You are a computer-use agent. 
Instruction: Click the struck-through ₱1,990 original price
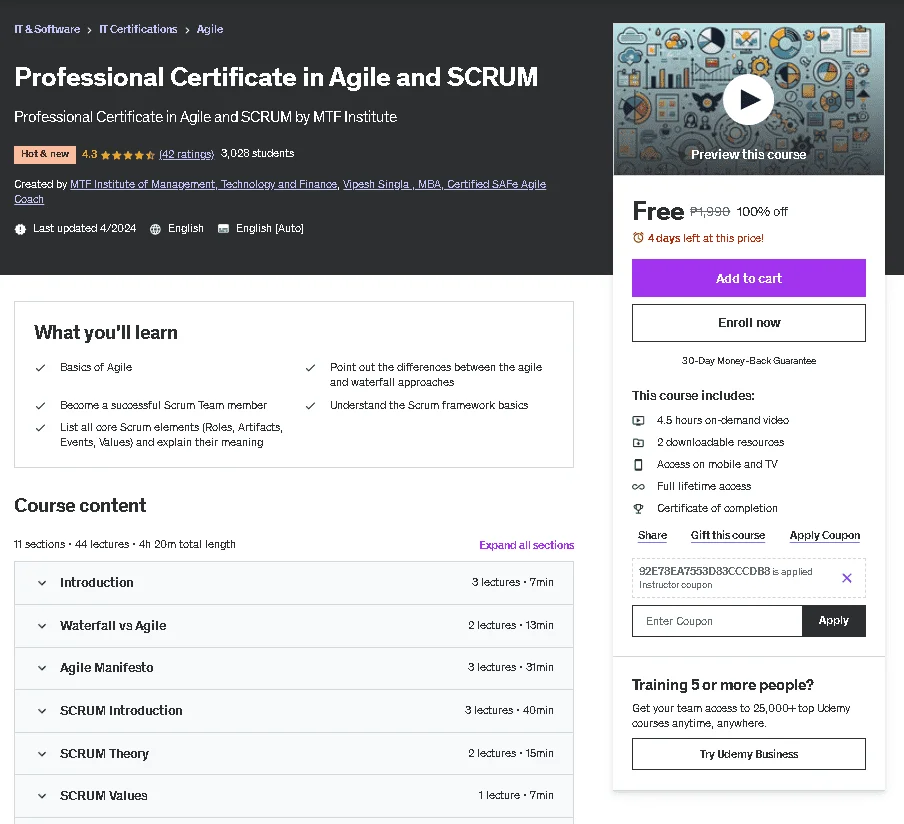[710, 212]
